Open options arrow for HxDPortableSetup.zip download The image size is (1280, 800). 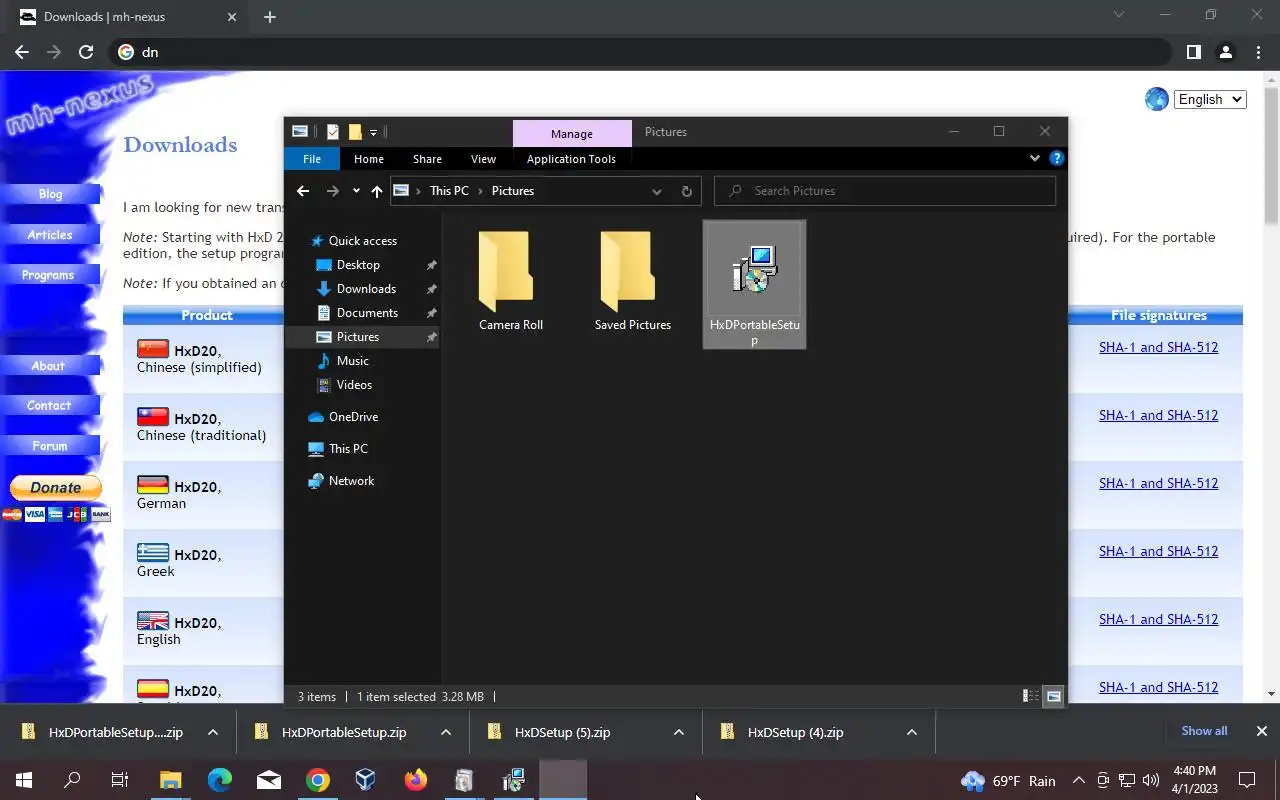coord(446,732)
